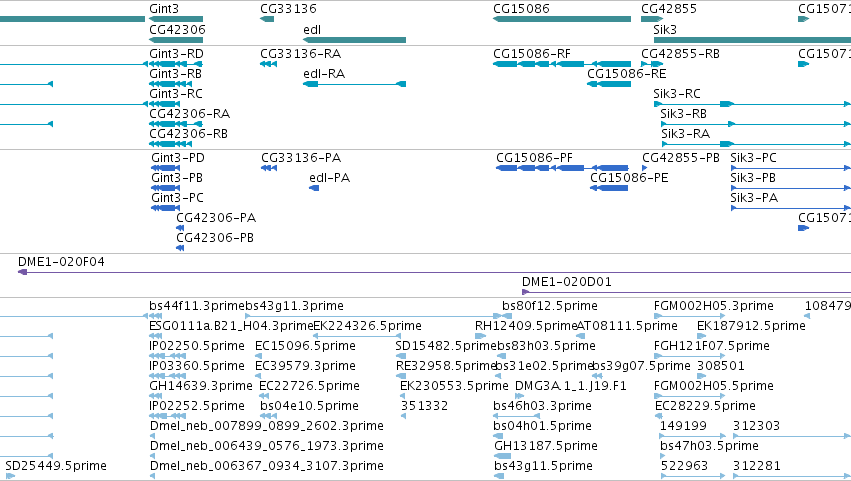Click the bs83h03.5prime EST label

pyautogui.click(x=547, y=346)
